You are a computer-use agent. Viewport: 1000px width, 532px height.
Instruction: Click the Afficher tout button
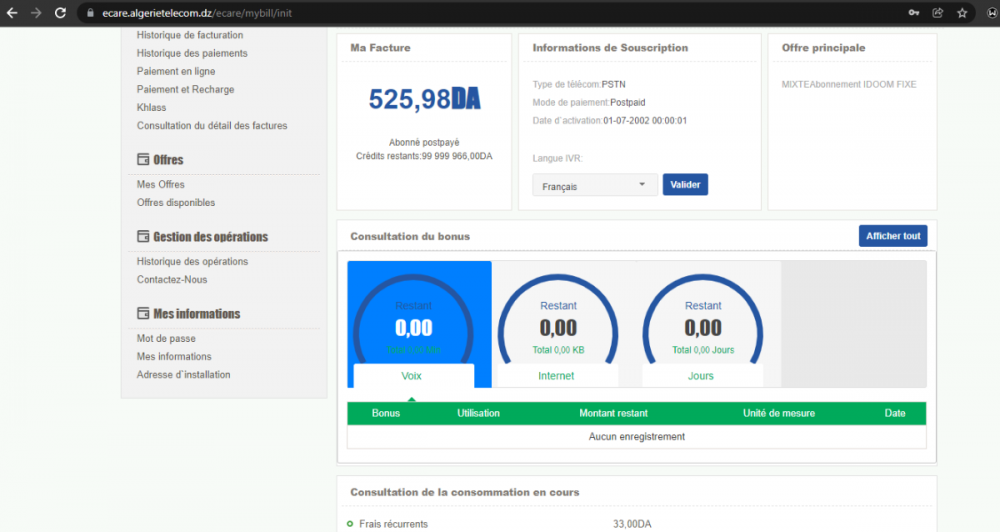[892, 236]
